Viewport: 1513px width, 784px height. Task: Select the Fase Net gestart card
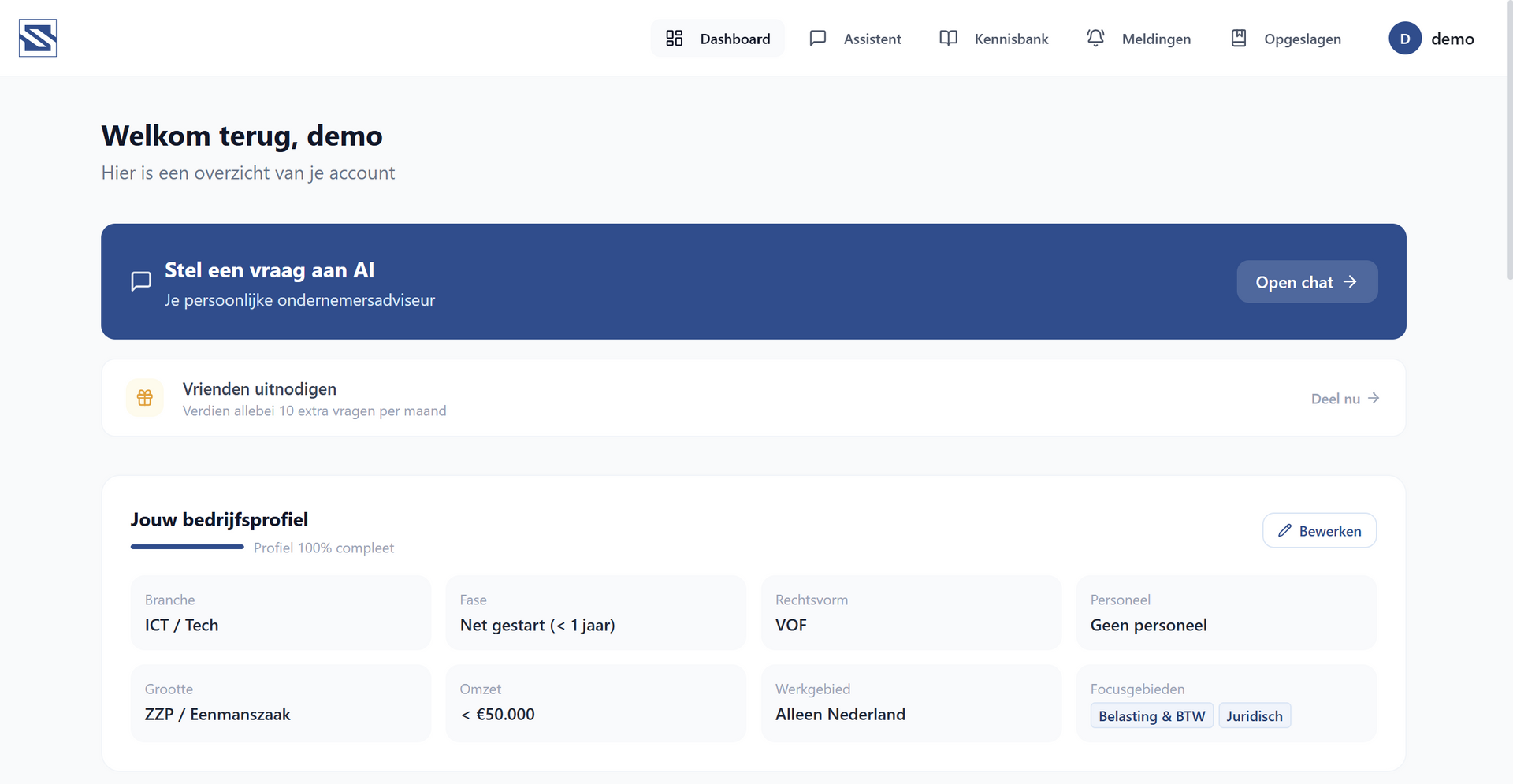point(596,613)
